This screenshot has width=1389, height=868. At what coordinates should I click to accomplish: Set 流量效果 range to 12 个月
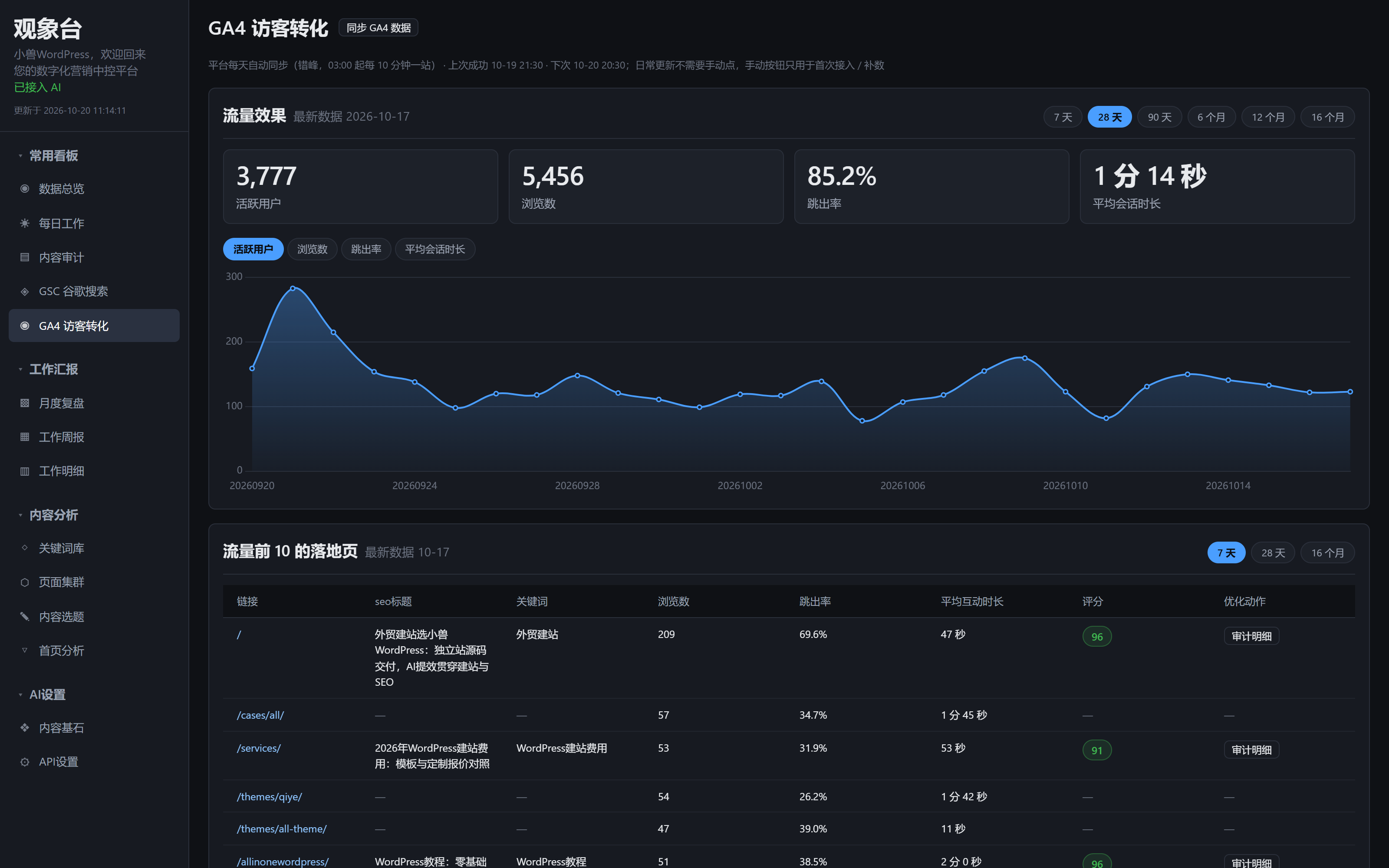click(x=1268, y=117)
